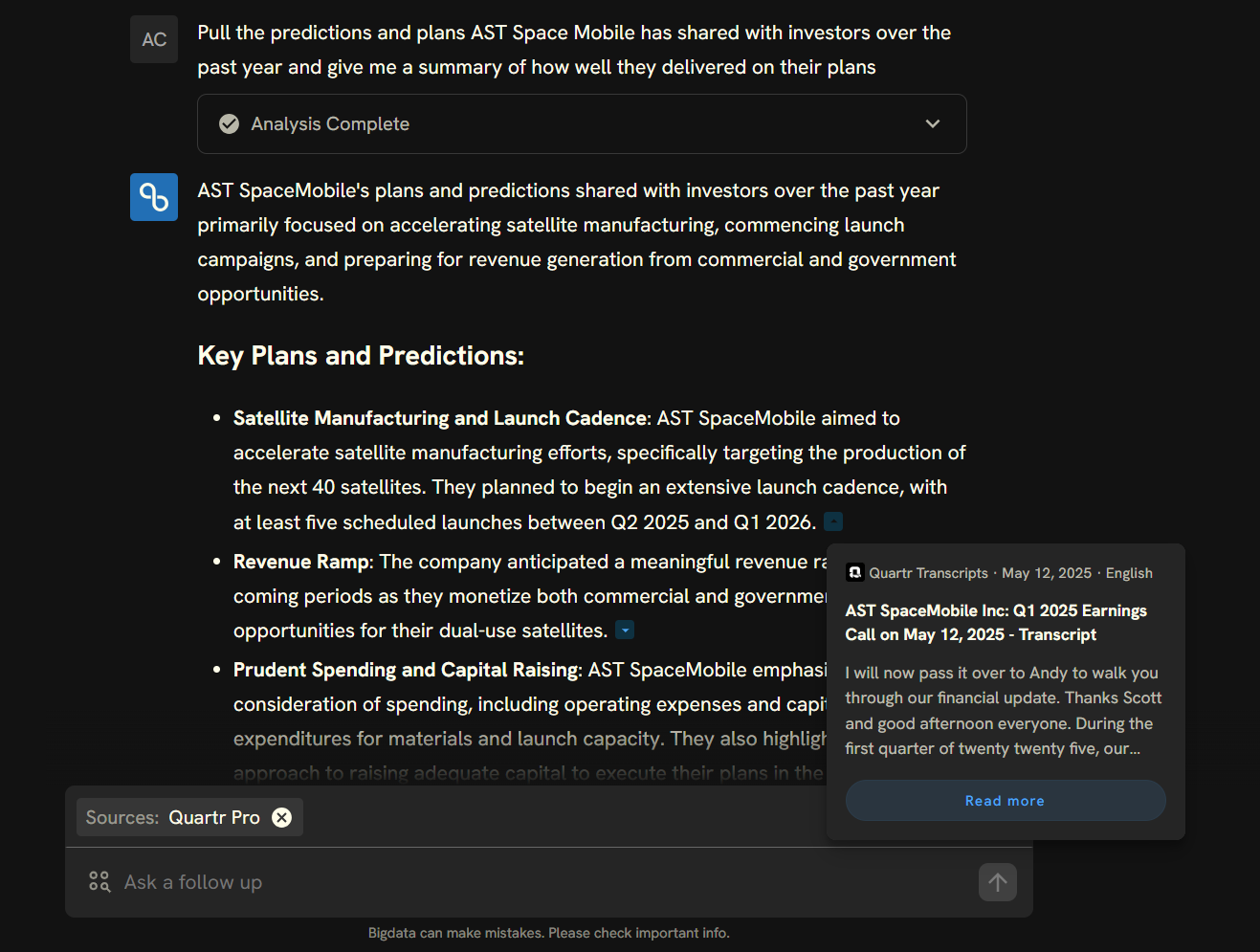The image size is (1260, 952).
Task: Click the Quartr Transcripts source icon
Action: (855, 572)
